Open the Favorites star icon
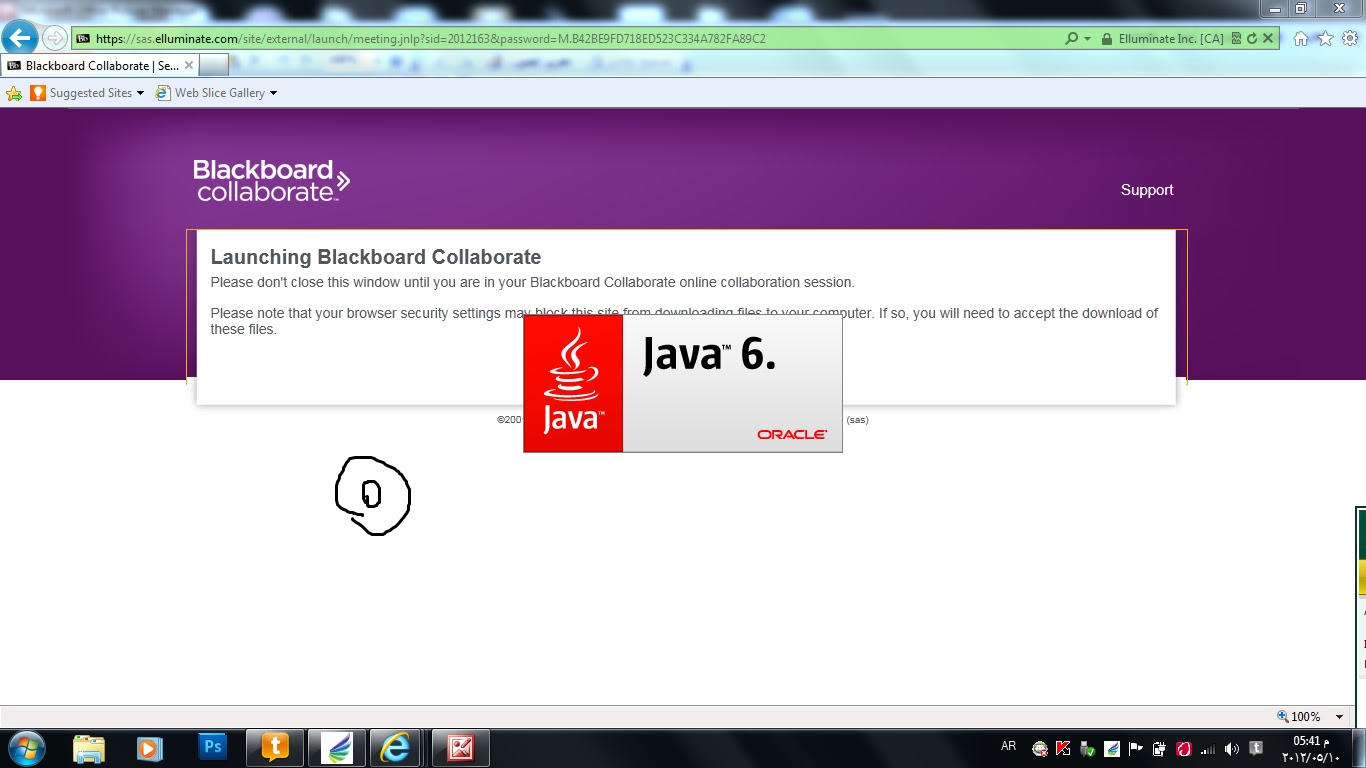The height and width of the screenshot is (768, 1366). (x=1325, y=38)
